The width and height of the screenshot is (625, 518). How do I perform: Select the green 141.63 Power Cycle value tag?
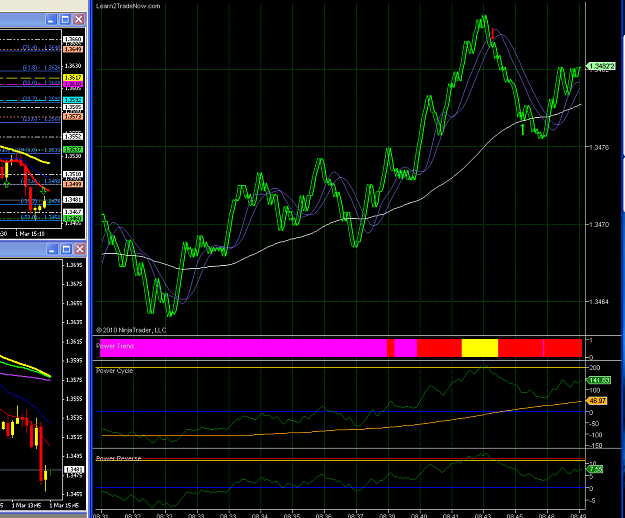[599, 381]
